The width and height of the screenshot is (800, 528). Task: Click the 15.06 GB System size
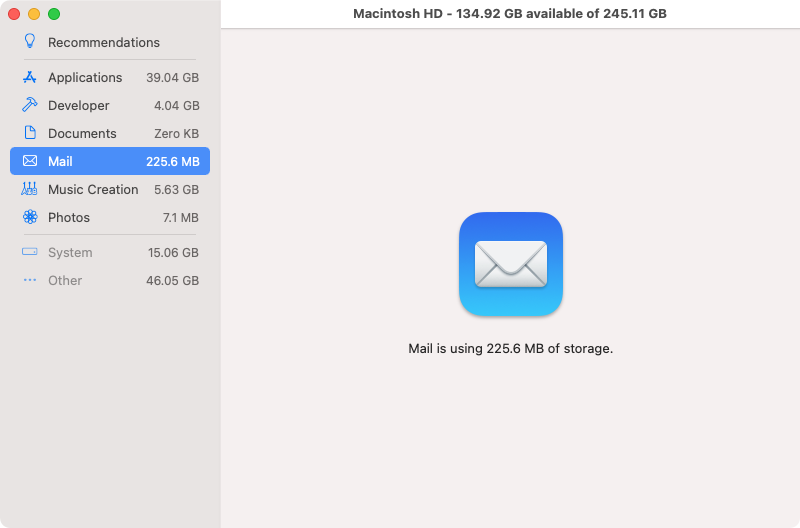pos(173,253)
